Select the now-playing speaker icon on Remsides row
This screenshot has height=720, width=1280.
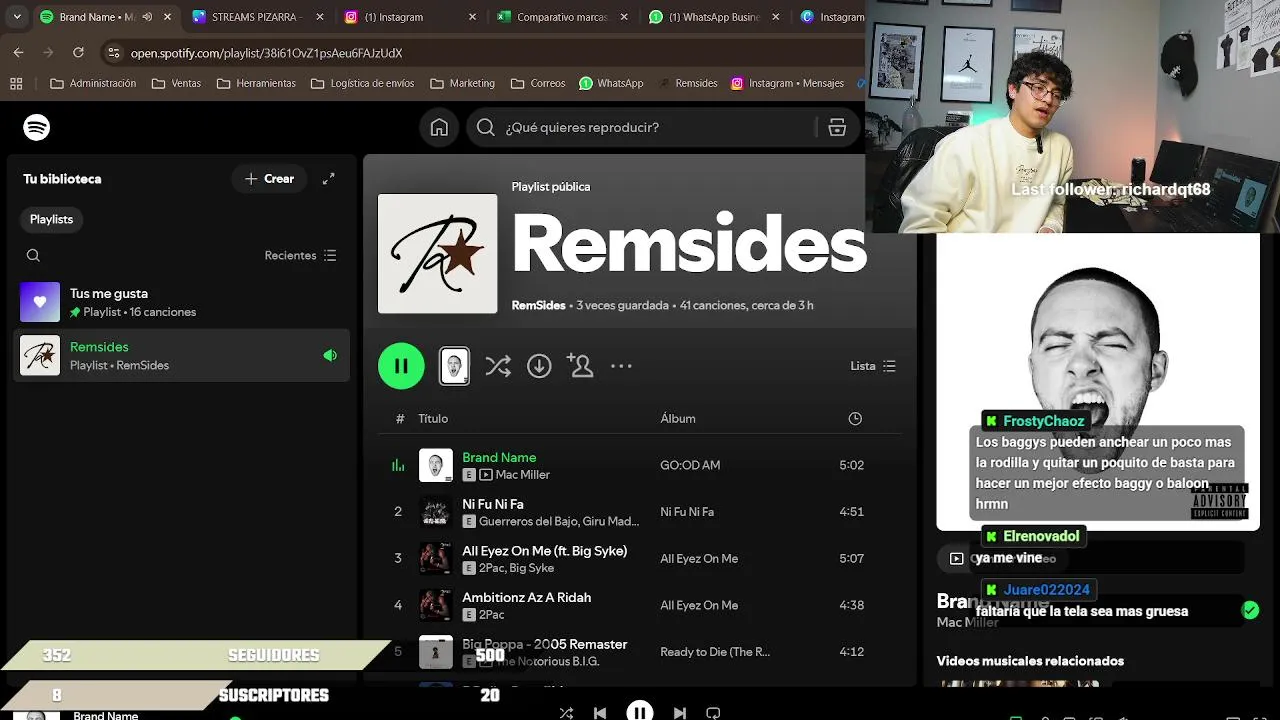click(x=330, y=355)
